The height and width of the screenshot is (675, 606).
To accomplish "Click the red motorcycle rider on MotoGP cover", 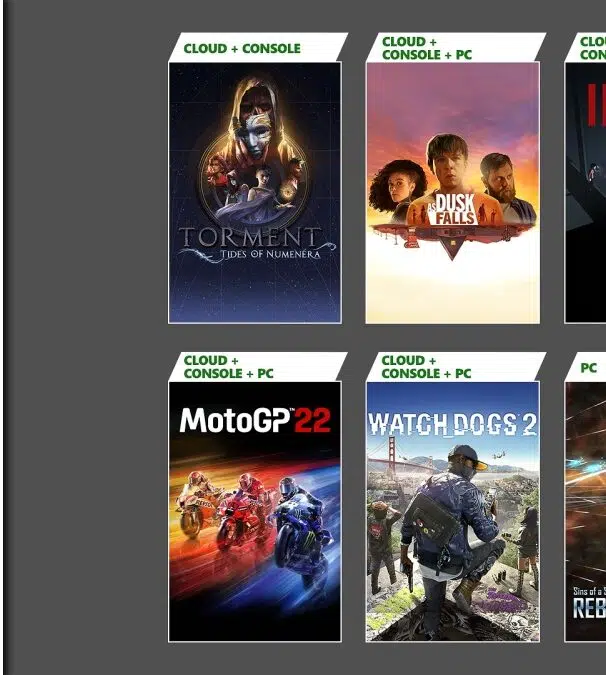I will click(x=241, y=510).
